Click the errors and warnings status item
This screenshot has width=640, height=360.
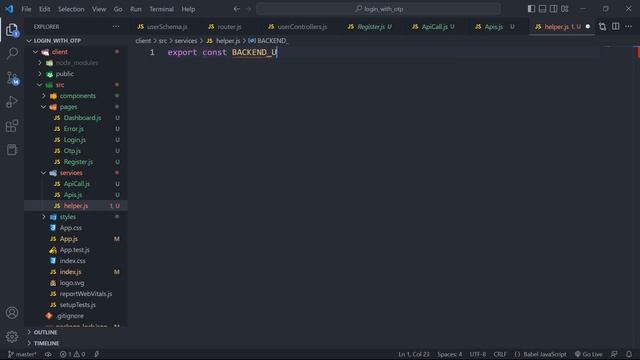[x=73, y=354]
